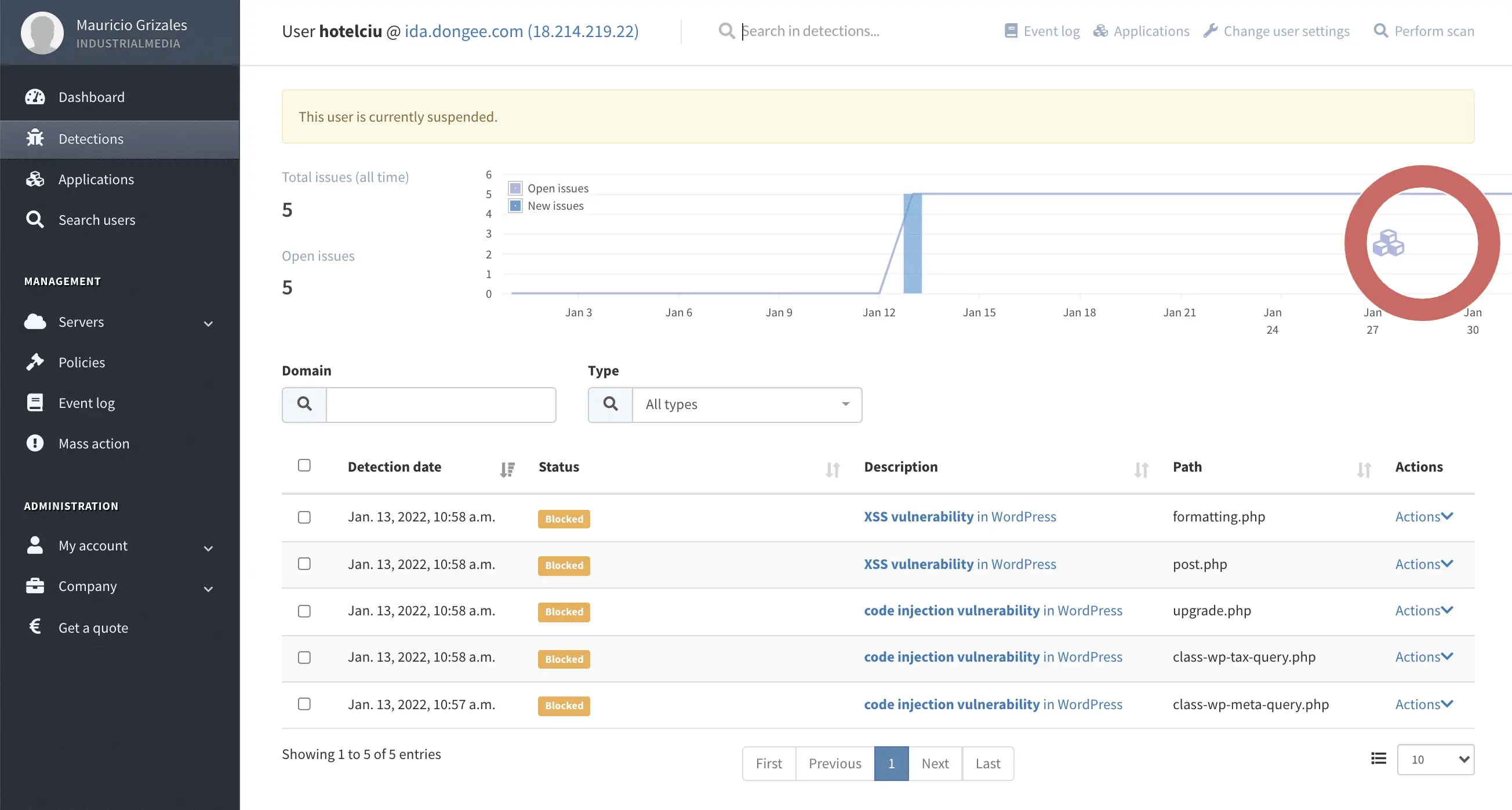Toggle Open issues chart legend box
Viewport: 1512px width, 810px height.
point(515,188)
